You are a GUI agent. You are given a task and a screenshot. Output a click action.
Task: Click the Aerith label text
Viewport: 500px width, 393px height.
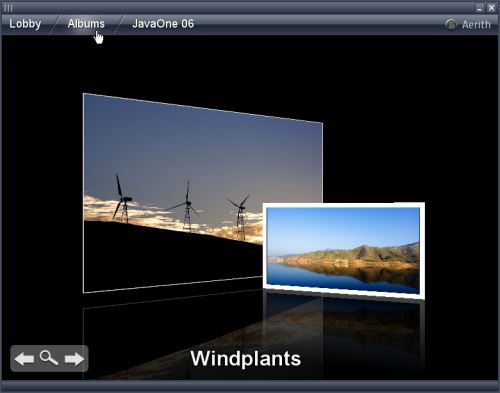pos(476,25)
